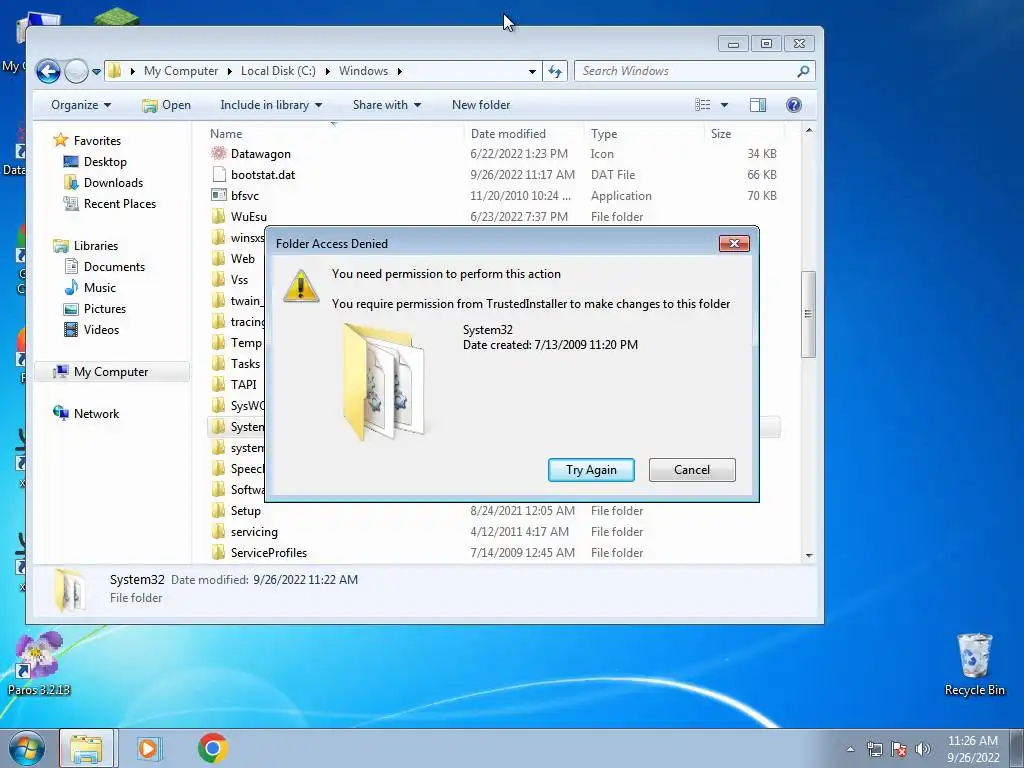Select the Setup folder
The width and height of the screenshot is (1024, 768).
(245, 511)
